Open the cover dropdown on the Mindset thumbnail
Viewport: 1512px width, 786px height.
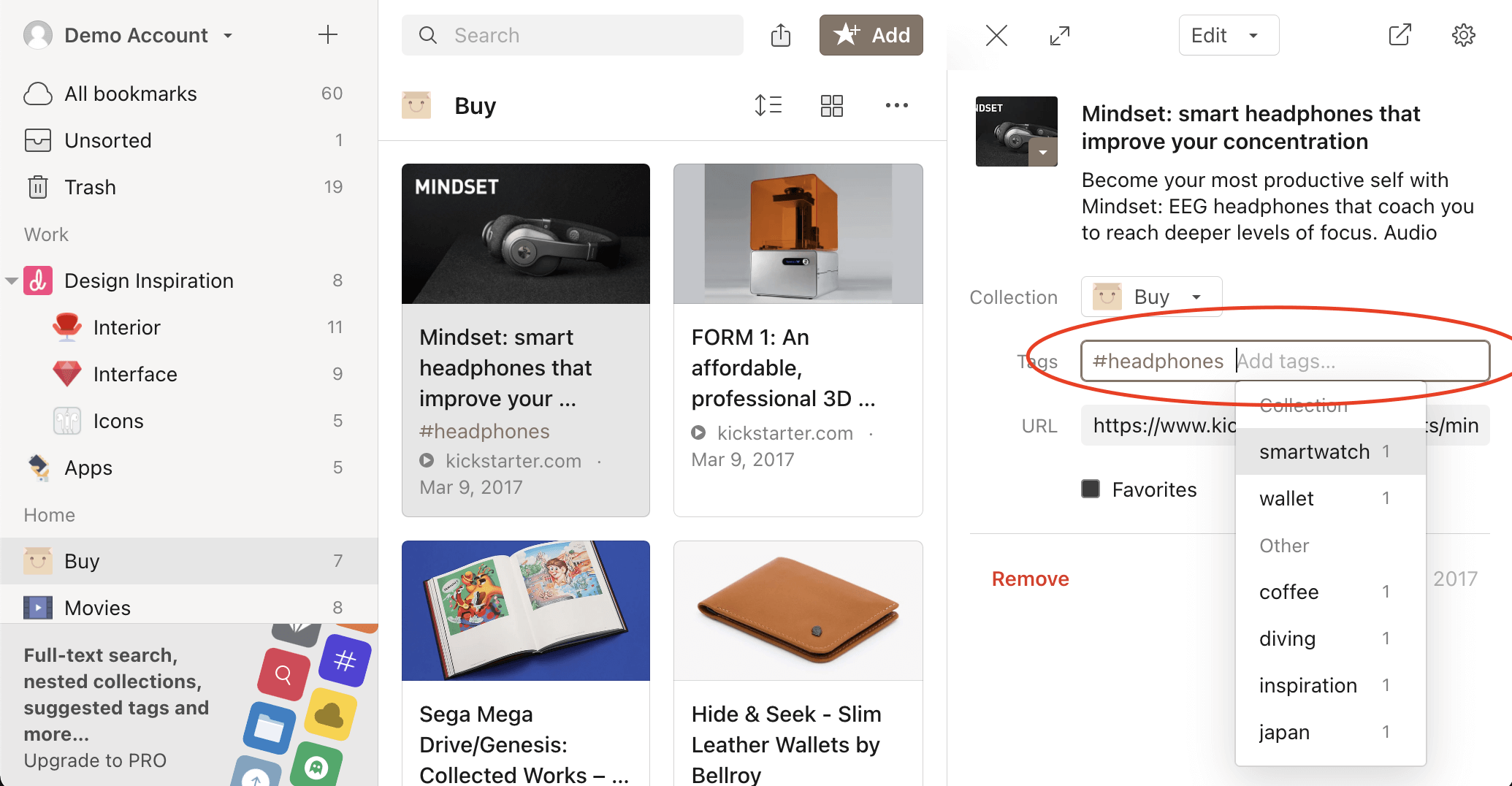click(x=1042, y=153)
